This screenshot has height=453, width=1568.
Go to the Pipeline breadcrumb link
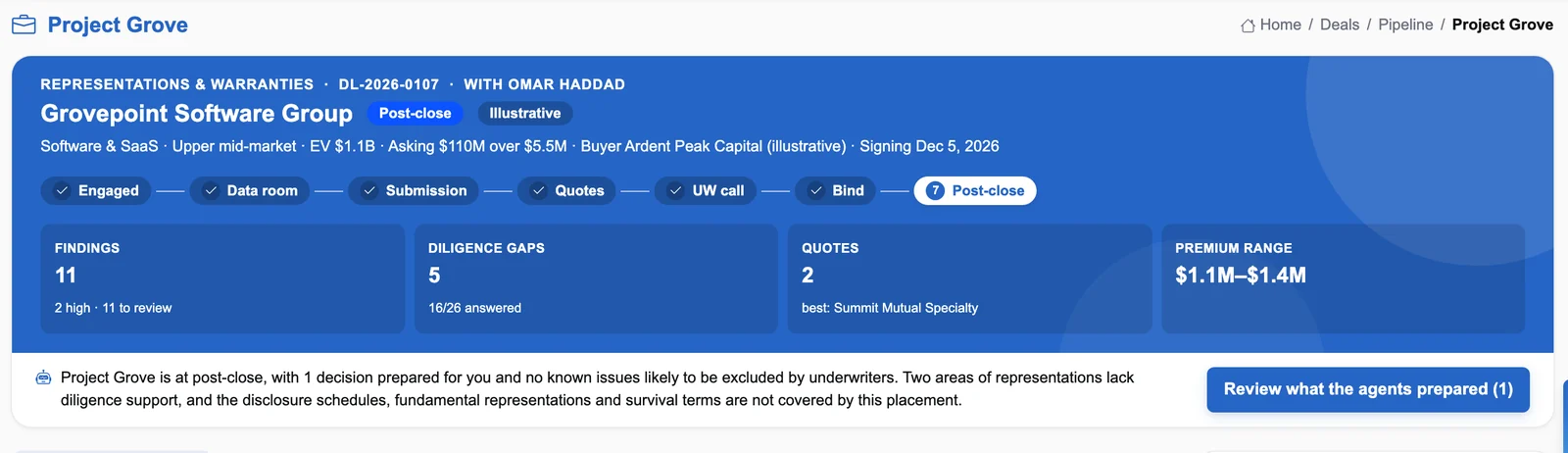click(1405, 25)
